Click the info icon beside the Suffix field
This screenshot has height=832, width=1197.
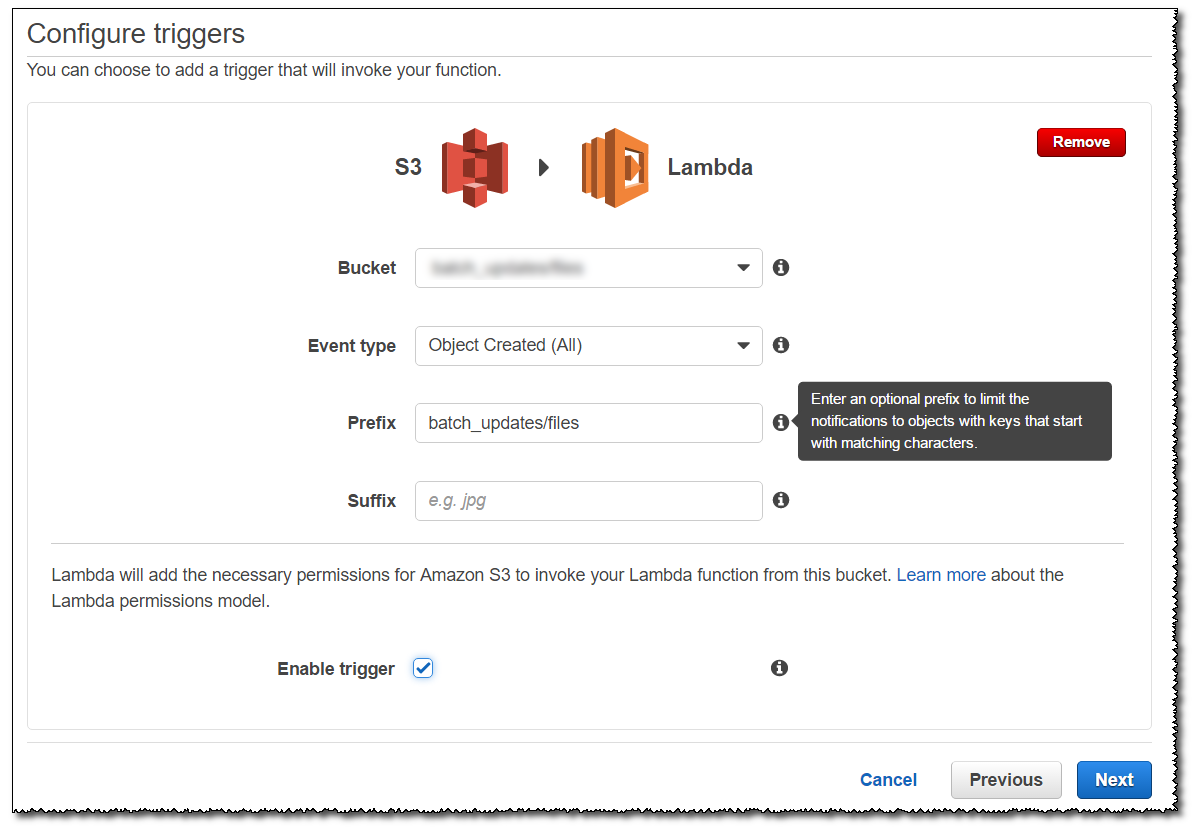pyautogui.click(x=780, y=500)
